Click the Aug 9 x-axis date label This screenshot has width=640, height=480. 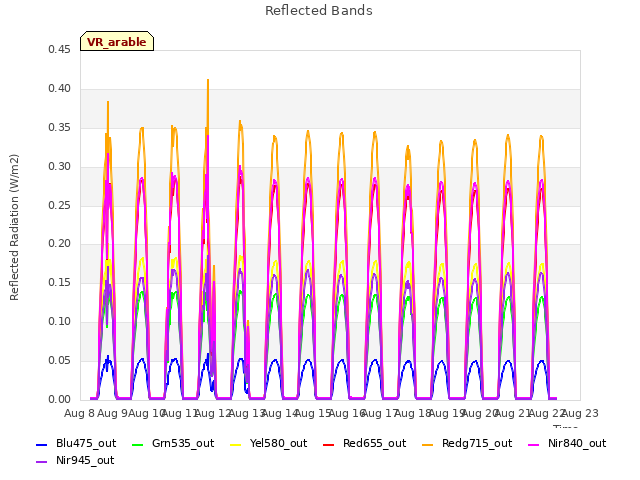tap(113, 413)
